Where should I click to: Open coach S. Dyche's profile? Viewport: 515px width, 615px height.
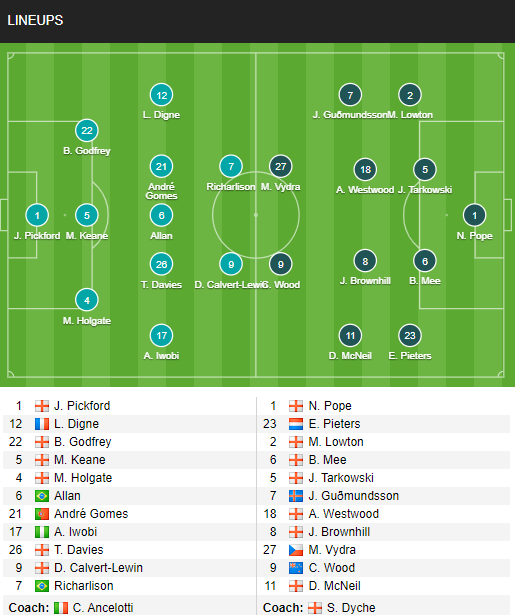click(x=351, y=608)
